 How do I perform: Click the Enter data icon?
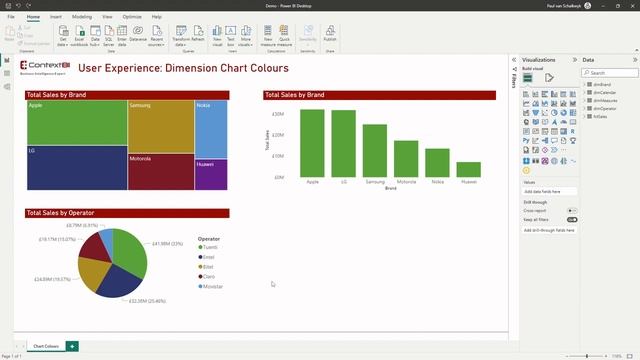[122, 36]
